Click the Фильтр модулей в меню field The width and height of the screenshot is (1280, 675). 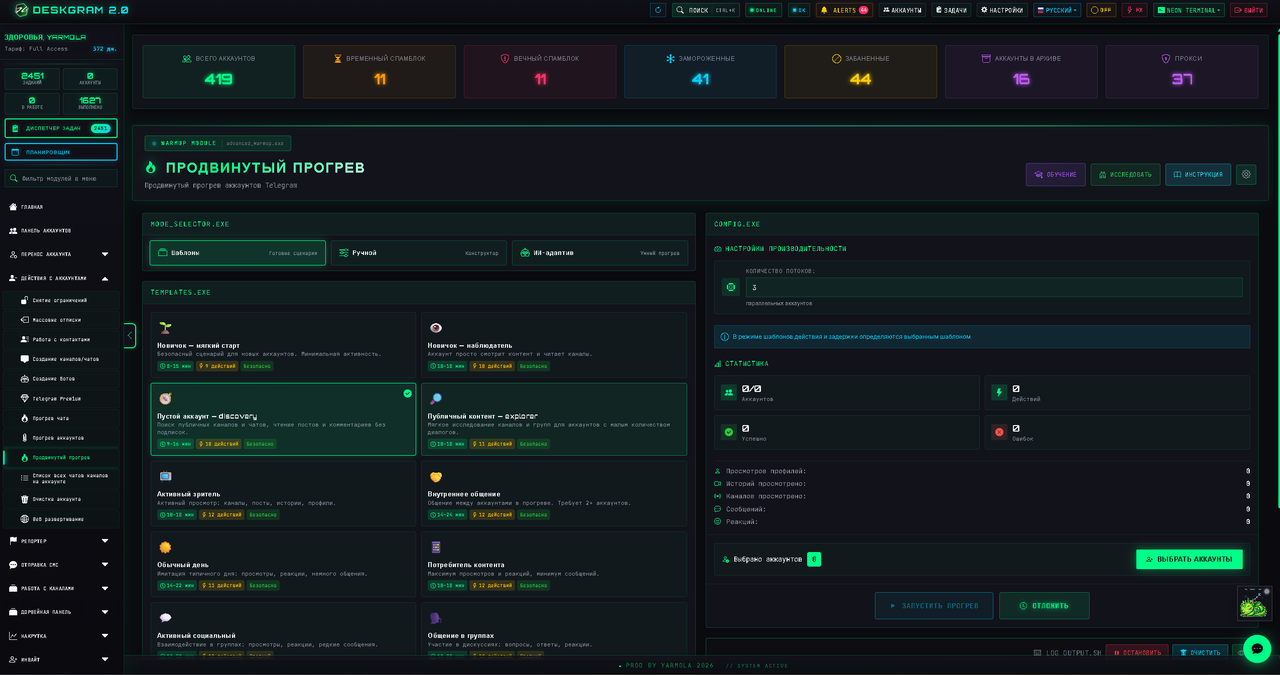pyautogui.click(x=61, y=178)
